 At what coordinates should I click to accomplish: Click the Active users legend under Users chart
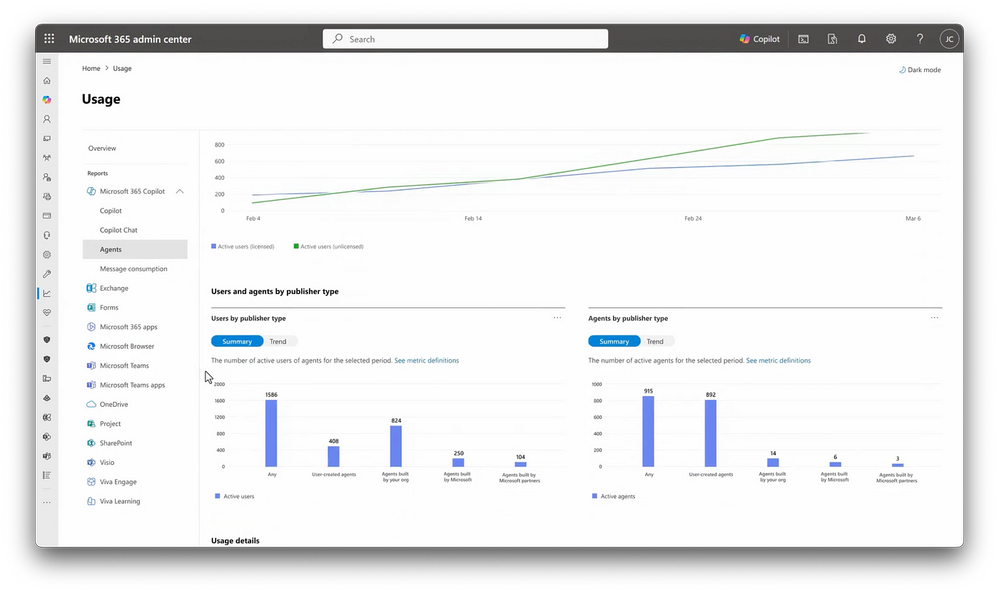(x=234, y=496)
